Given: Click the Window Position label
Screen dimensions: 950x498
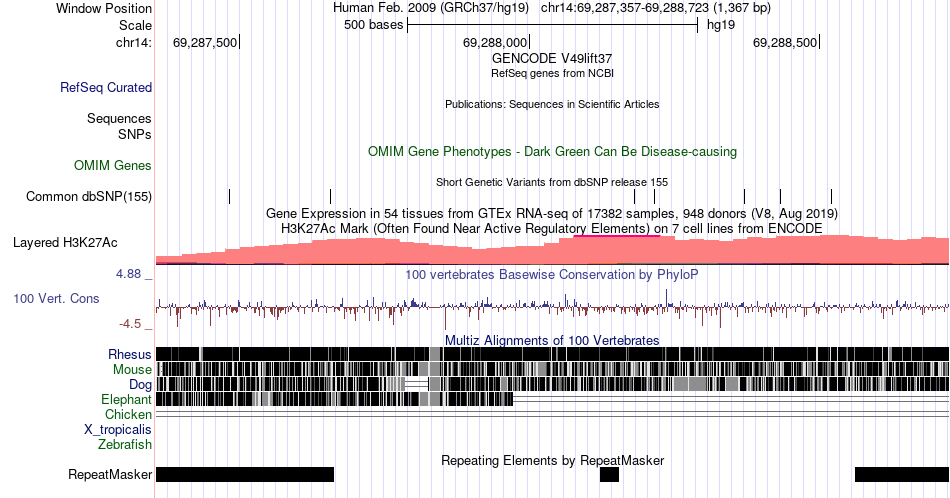Looking at the screenshot, I should click(104, 8).
